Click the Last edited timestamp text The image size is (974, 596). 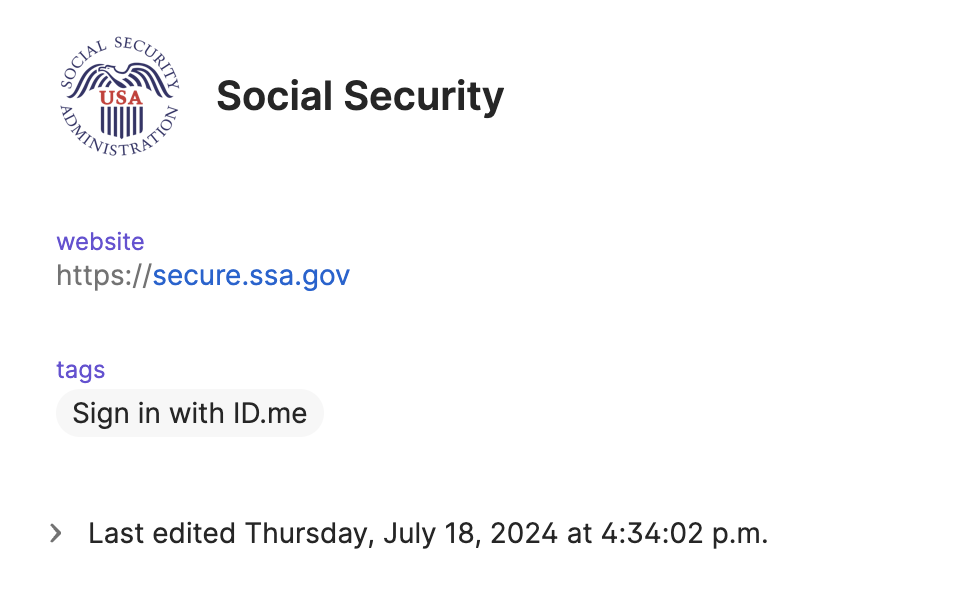[428, 533]
